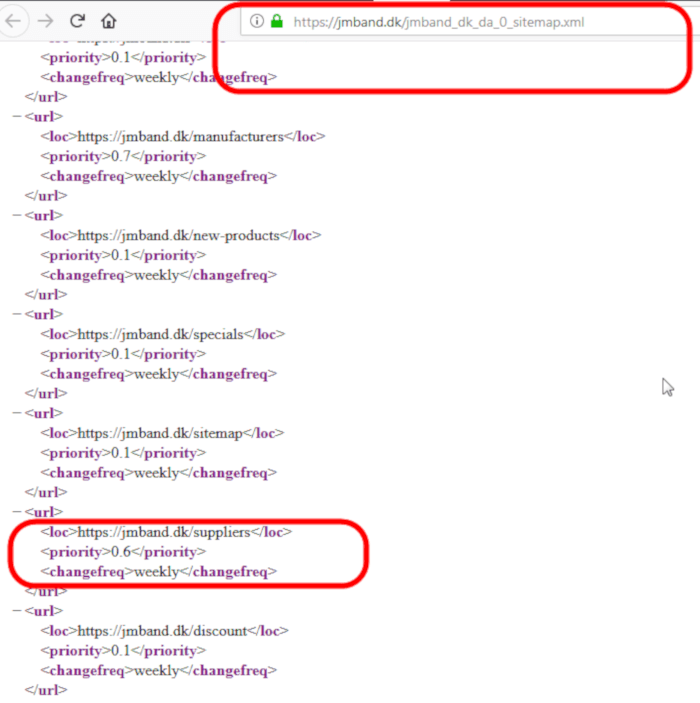
Task: Go back to the previous page
Action: point(13,21)
